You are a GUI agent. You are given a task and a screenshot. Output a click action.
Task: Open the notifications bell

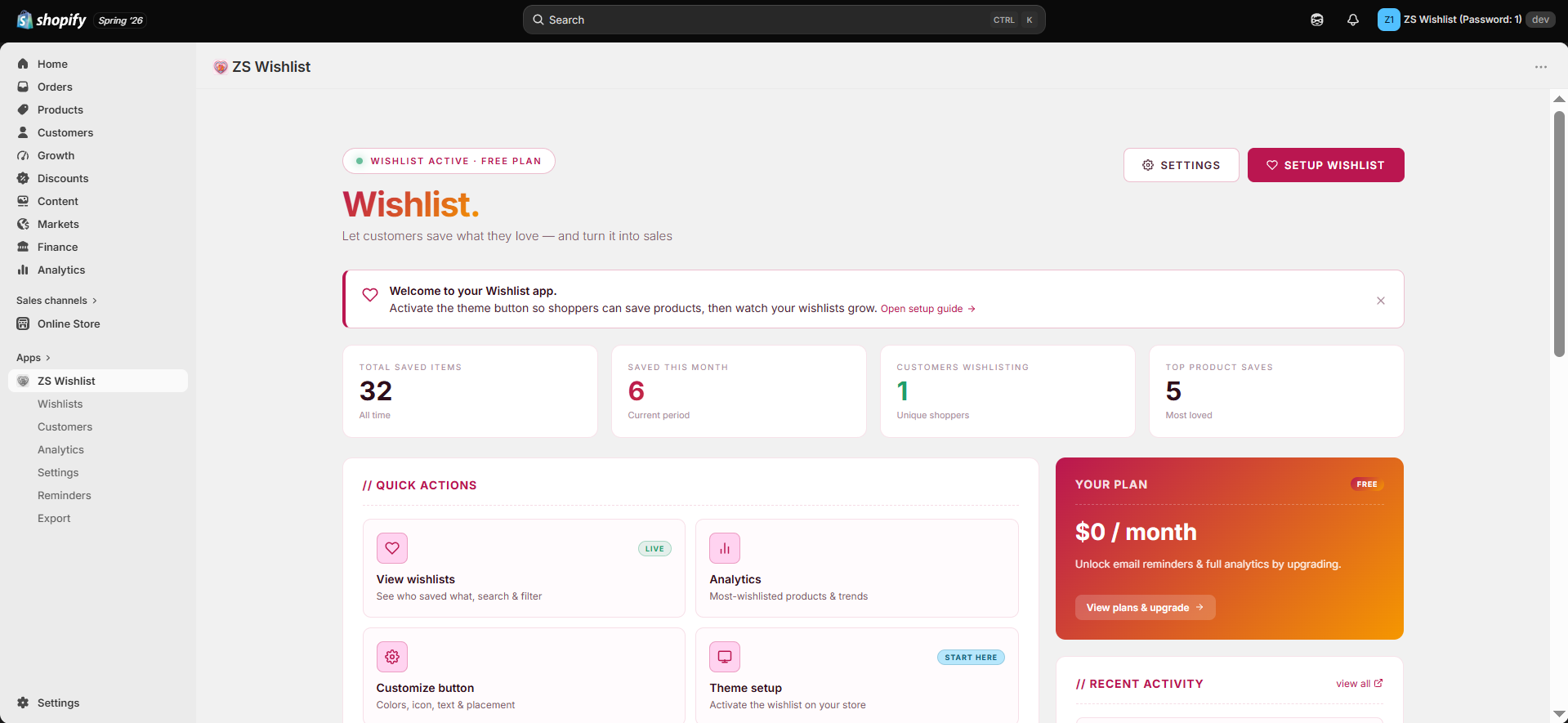[1353, 20]
